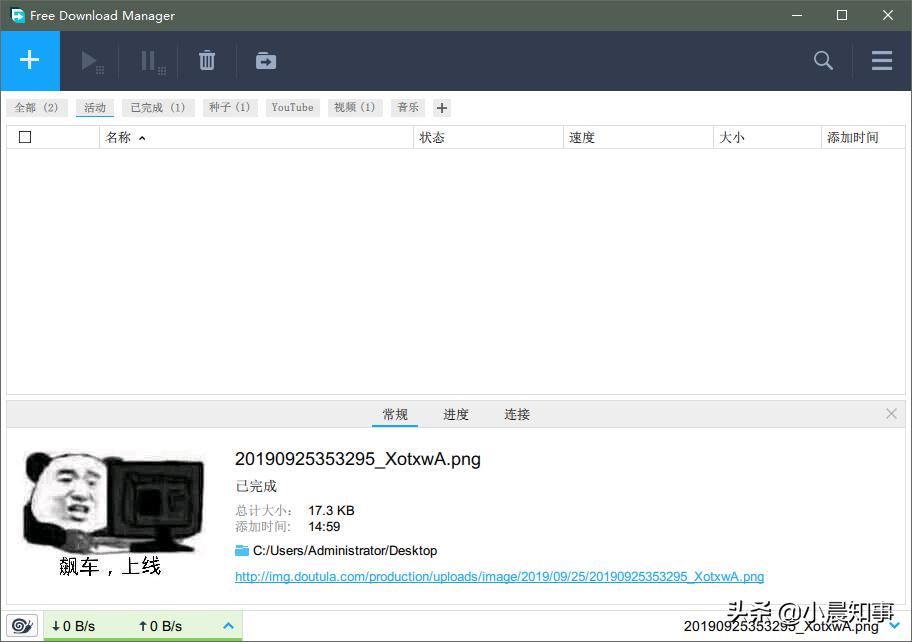
Task: Open the YouTube filter tab
Action: pyautogui.click(x=292, y=107)
